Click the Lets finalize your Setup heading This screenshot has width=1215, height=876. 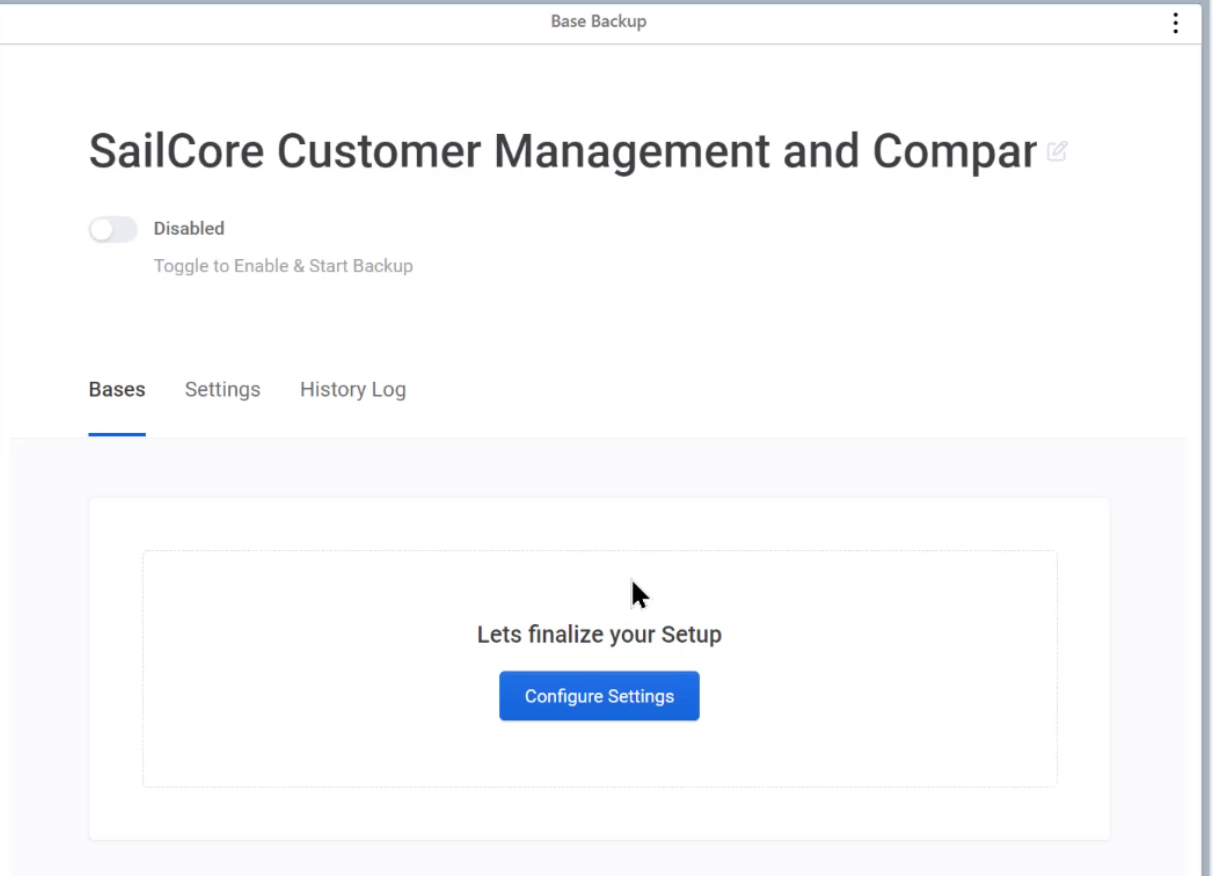pos(599,634)
